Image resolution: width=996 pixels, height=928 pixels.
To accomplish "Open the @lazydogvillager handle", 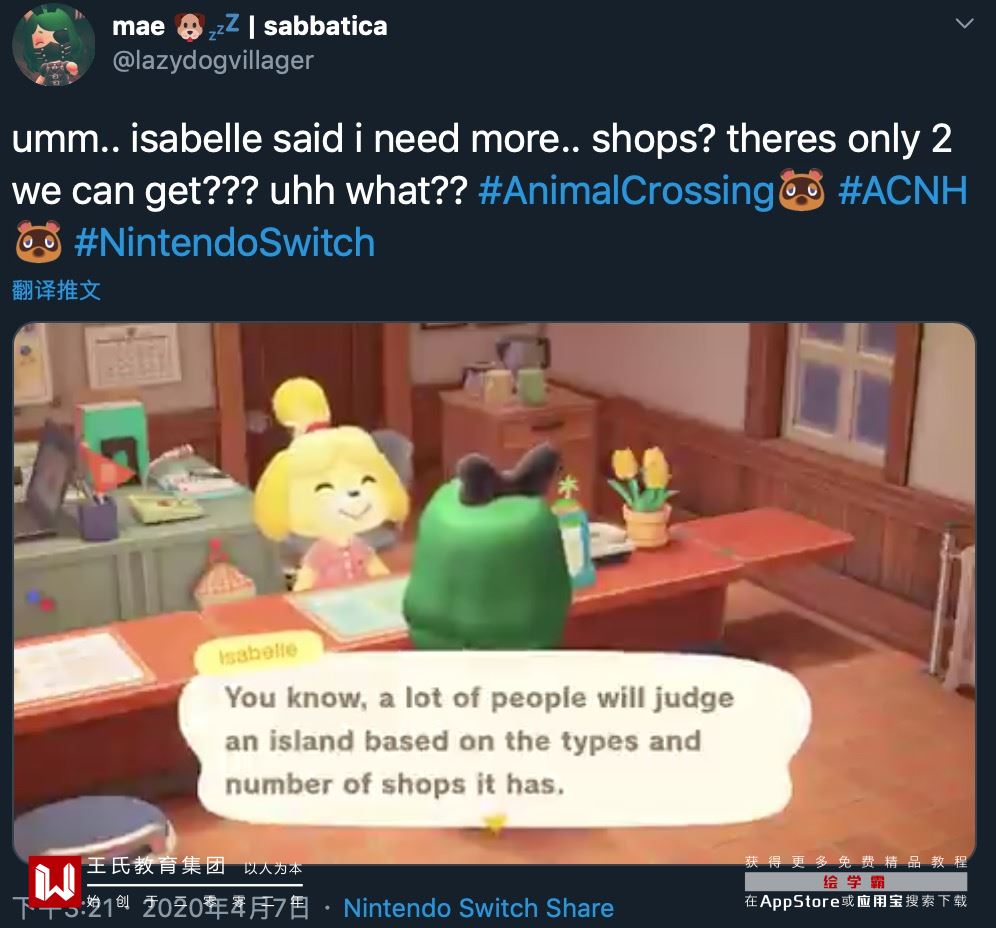I will coord(213,60).
